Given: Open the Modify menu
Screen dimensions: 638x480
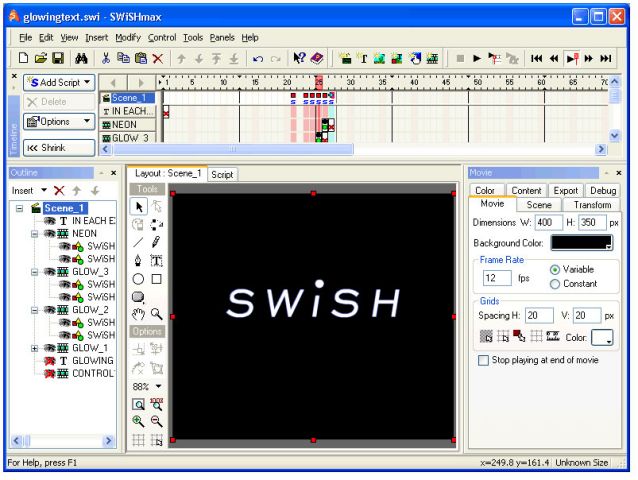Looking at the screenshot, I should pyautogui.click(x=128, y=38).
